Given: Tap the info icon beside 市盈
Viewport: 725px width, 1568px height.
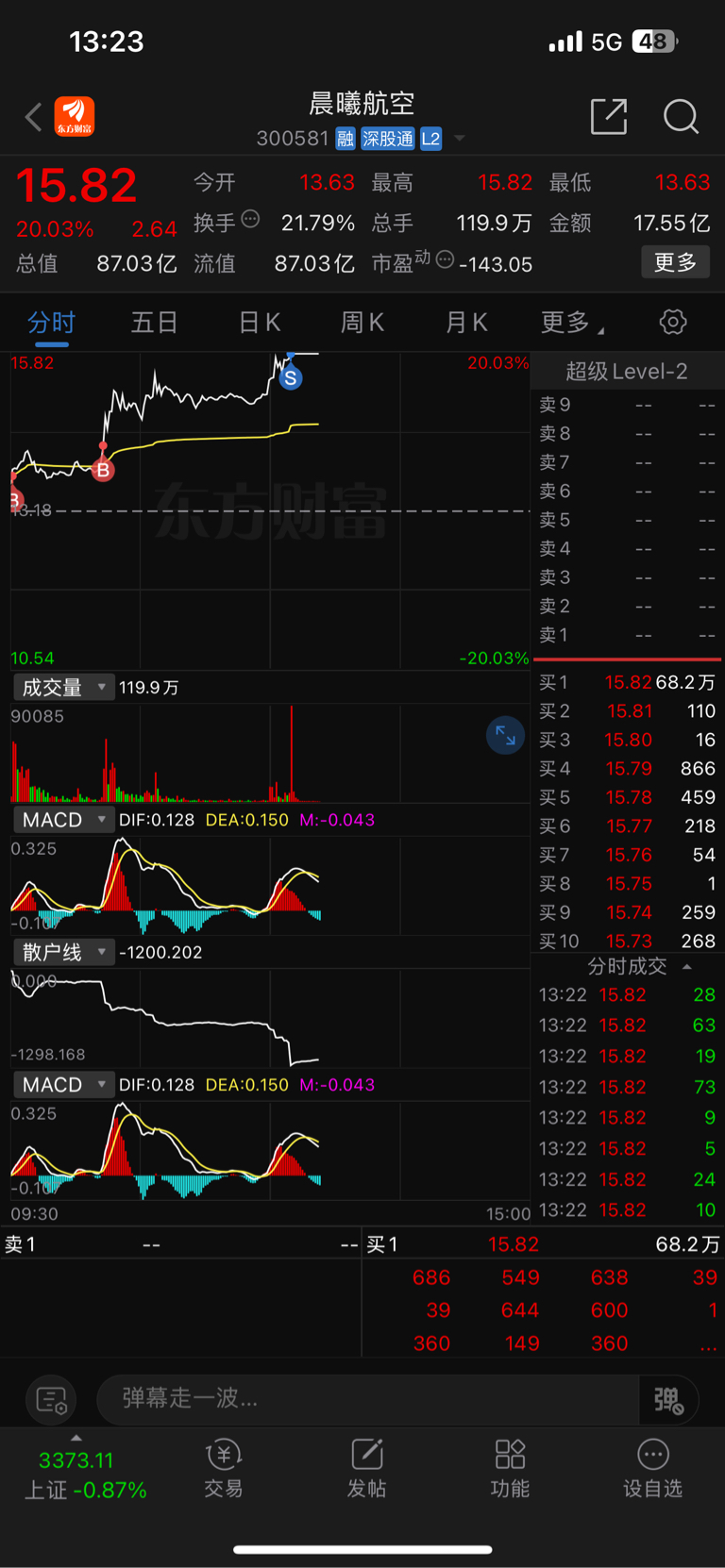Looking at the screenshot, I should tap(445, 259).
